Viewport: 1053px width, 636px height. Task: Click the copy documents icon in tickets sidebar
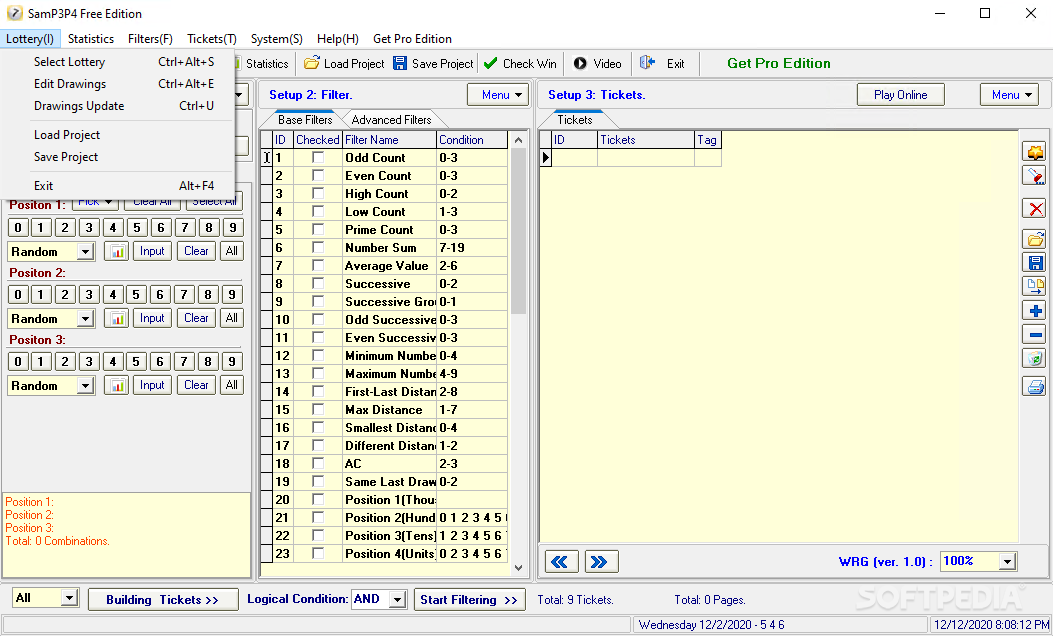point(1035,287)
